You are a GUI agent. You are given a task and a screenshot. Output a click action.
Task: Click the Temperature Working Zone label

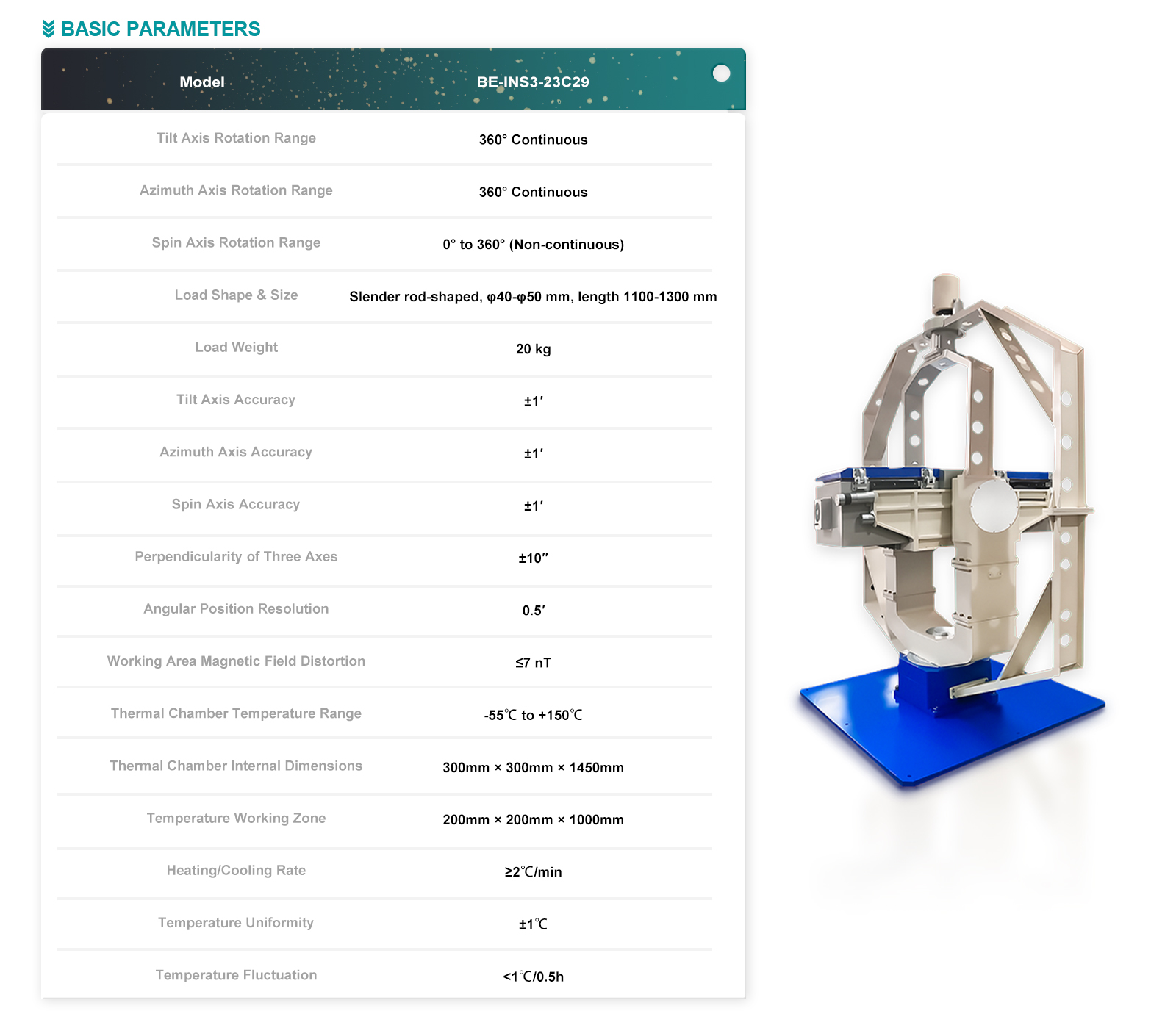[x=236, y=819]
